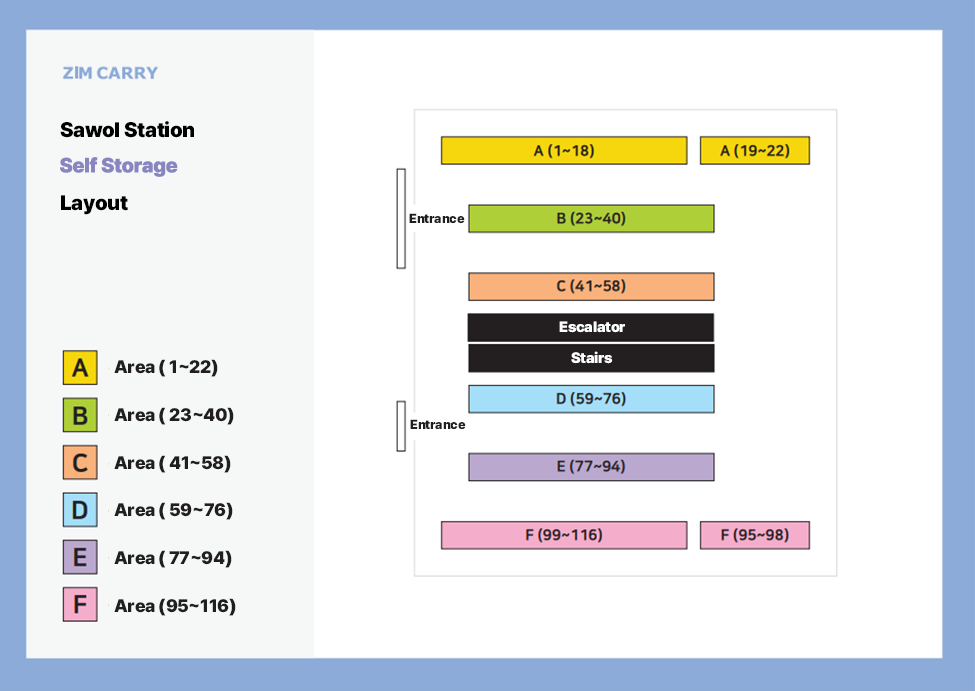Select the green B legend square

[80, 415]
